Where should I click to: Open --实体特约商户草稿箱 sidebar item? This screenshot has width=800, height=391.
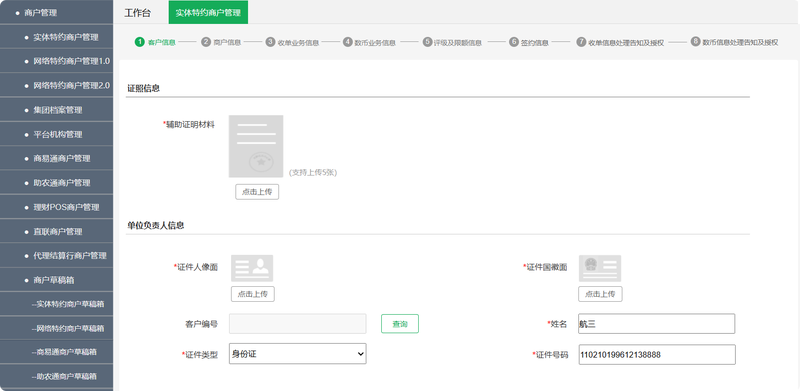click(57, 304)
